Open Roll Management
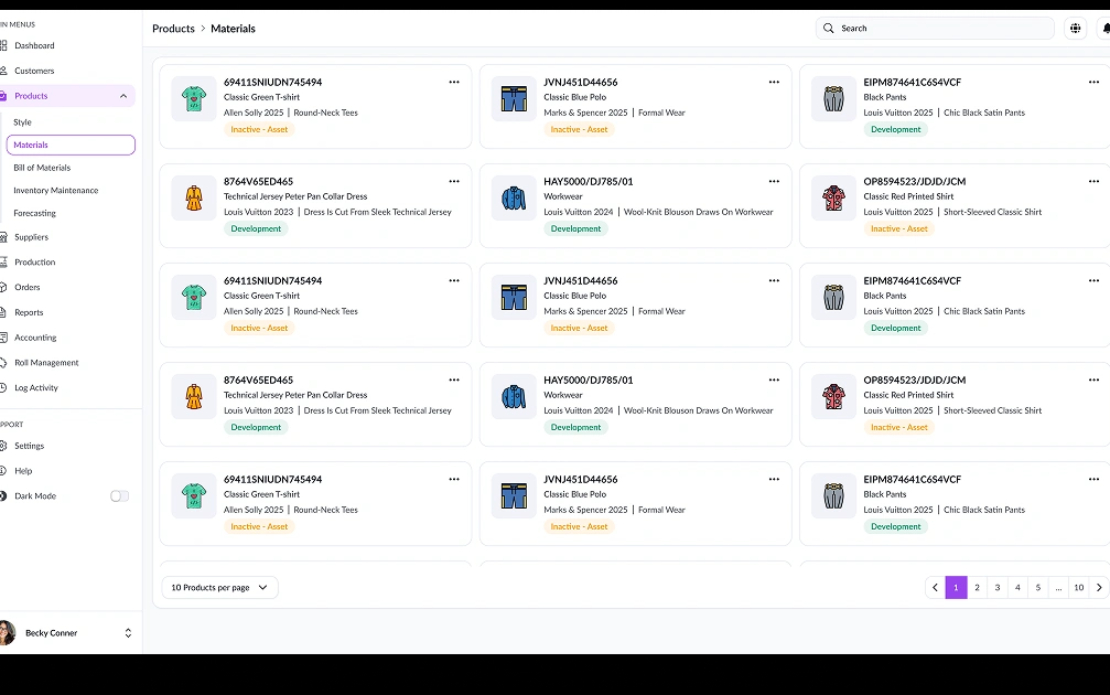Image resolution: width=1110 pixels, height=695 pixels. click(47, 362)
